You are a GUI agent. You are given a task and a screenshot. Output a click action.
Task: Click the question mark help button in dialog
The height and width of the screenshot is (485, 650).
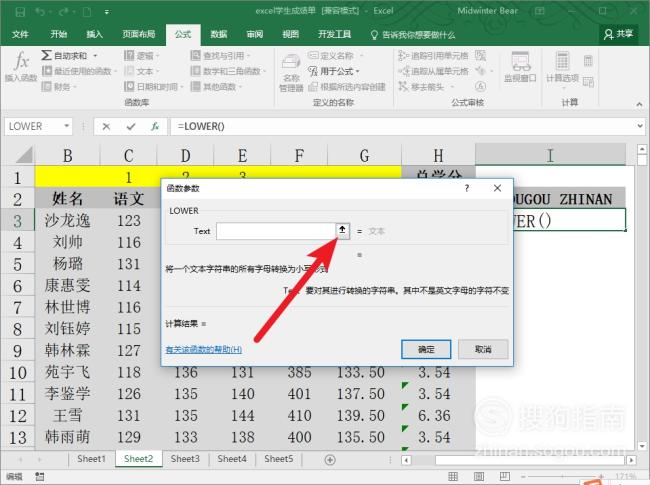pyautogui.click(x=467, y=188)
